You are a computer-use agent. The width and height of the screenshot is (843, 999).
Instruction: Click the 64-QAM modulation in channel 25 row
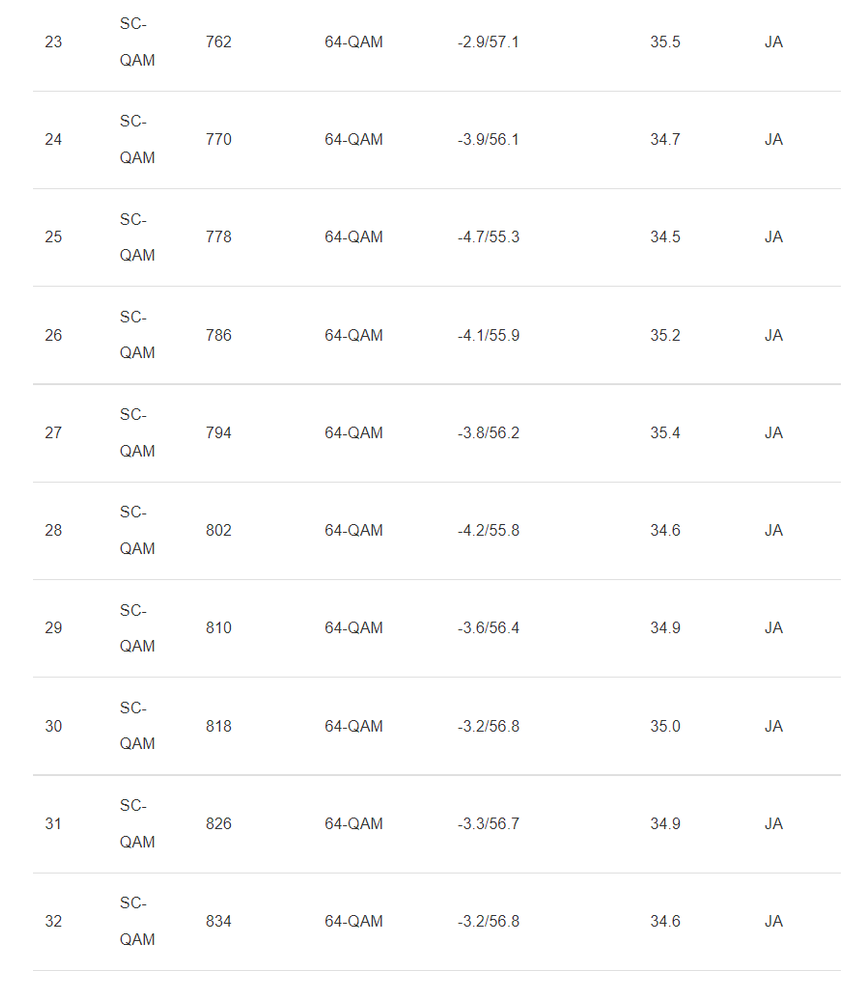click(x=353, y=237)
